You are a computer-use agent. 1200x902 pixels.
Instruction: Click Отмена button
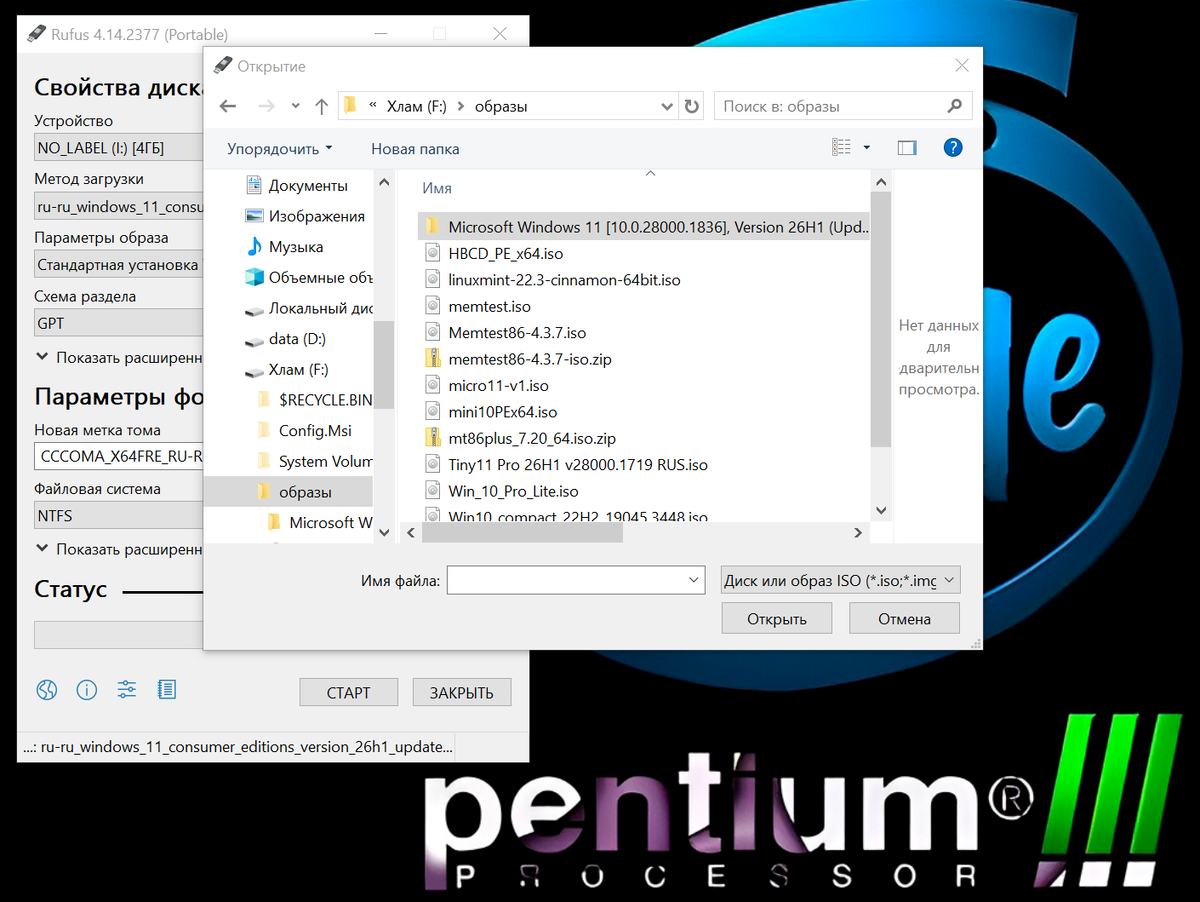tap(904, 619)
